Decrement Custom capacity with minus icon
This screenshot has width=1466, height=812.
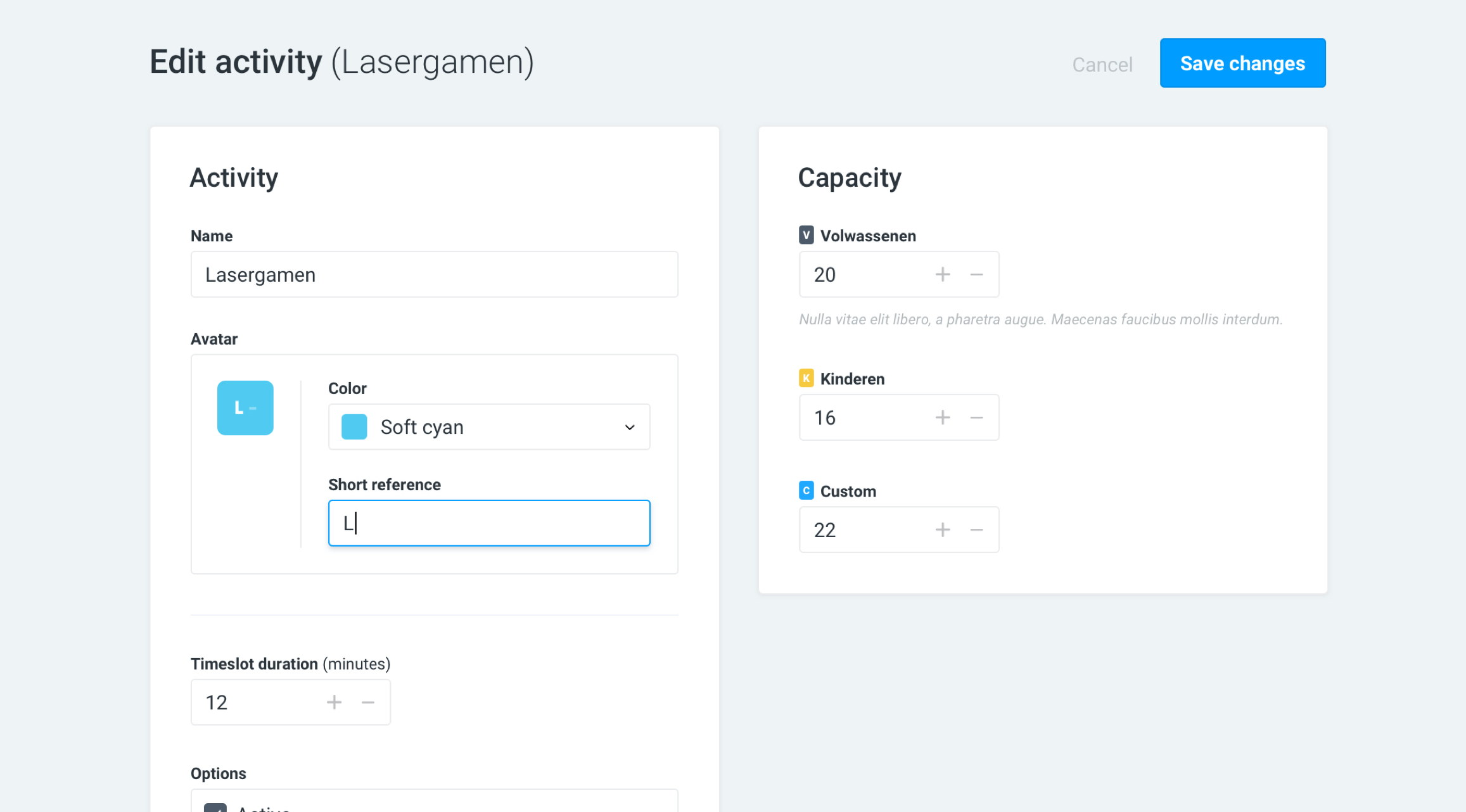pos(976,530)
